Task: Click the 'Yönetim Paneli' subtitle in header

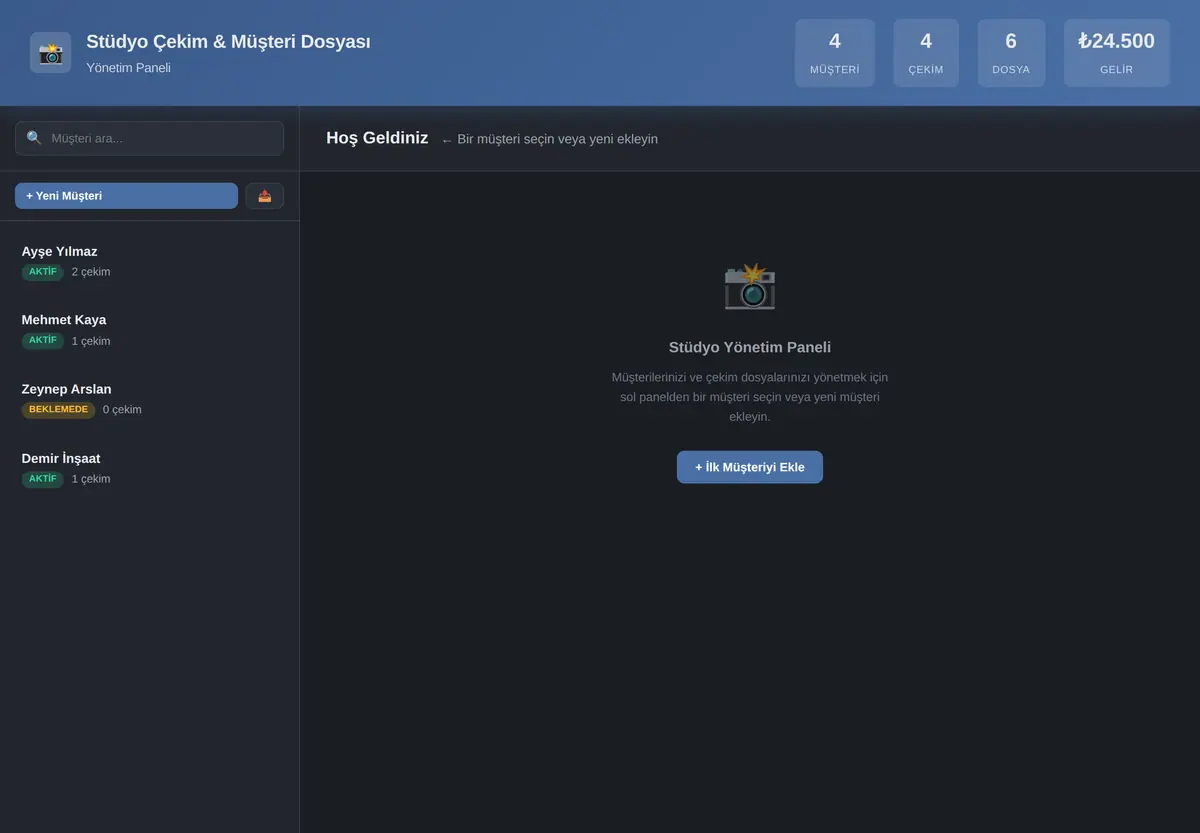Action: click(128, 68)
